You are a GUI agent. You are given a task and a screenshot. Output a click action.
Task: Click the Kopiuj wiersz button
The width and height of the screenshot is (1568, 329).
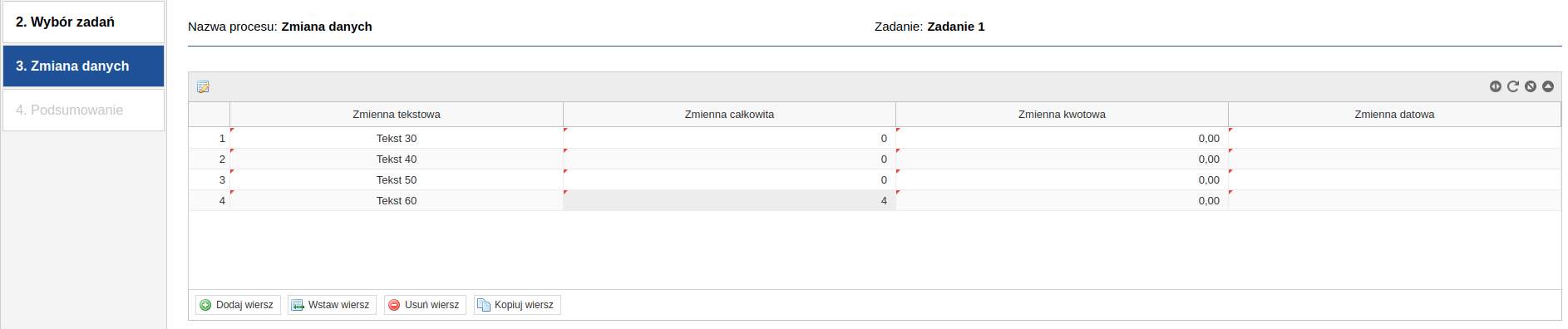(x=517, y=305)
